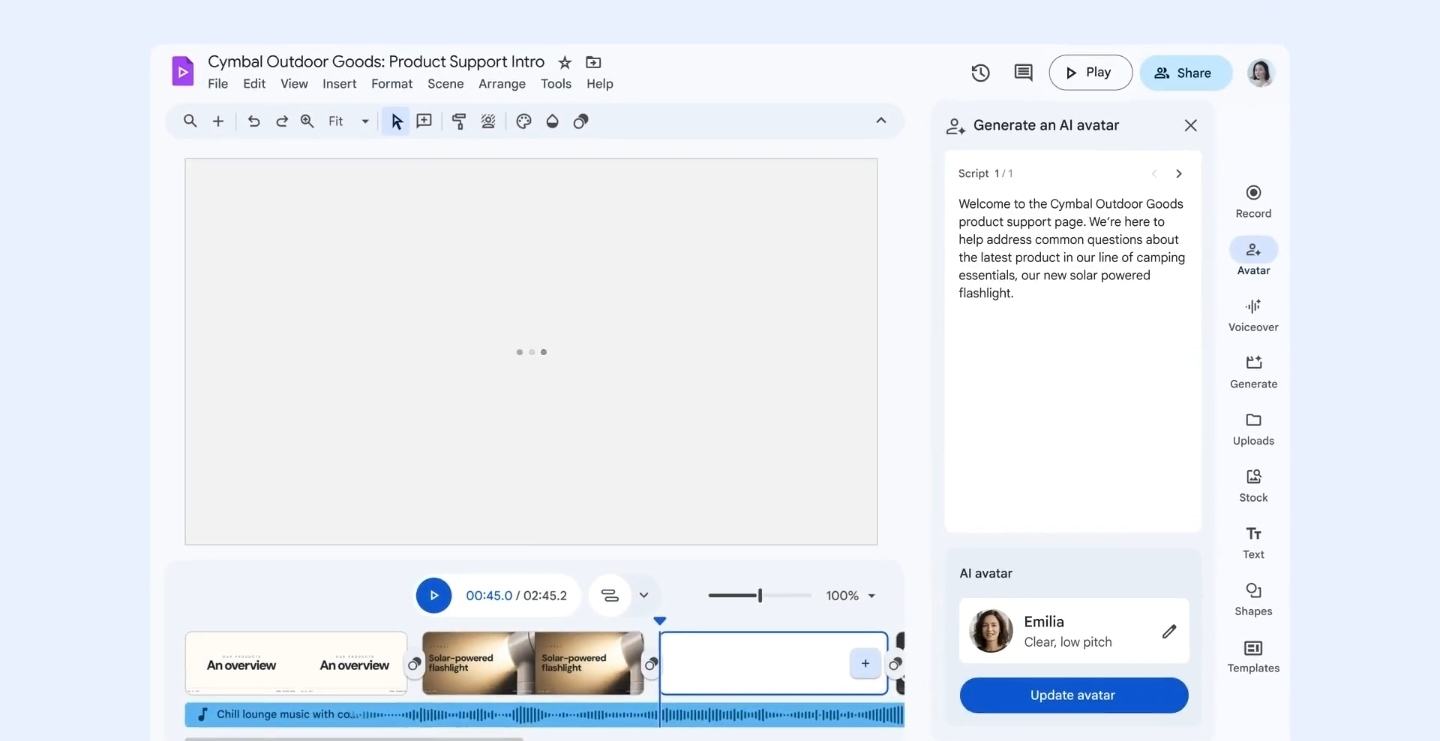Image resolution: width=1440 pixels, height=741 pixels.
Task: Open the Scene menu
Action: (445, 84)
